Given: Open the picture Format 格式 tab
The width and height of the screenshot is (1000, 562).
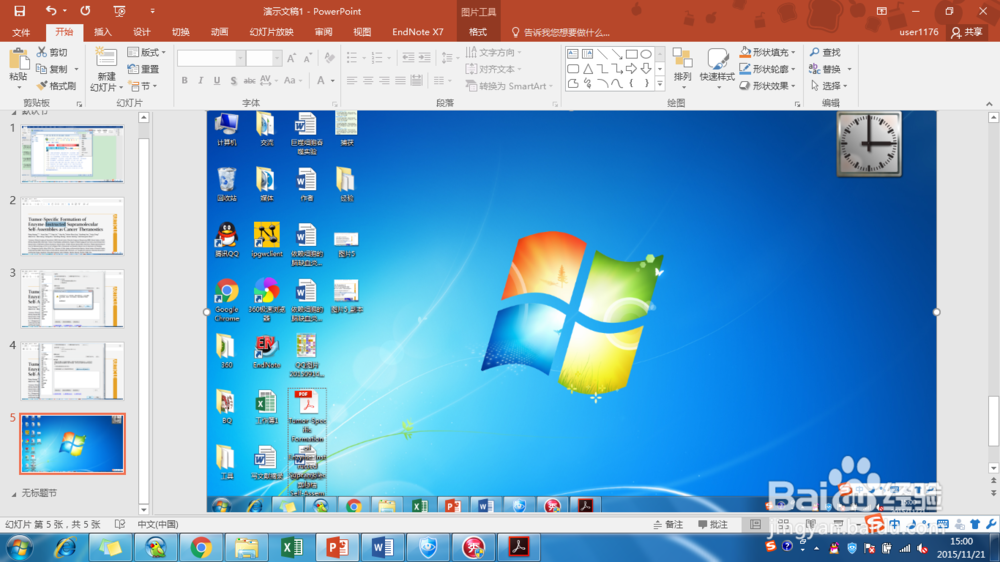Looking at the screenshot, I should coord(478,32).
